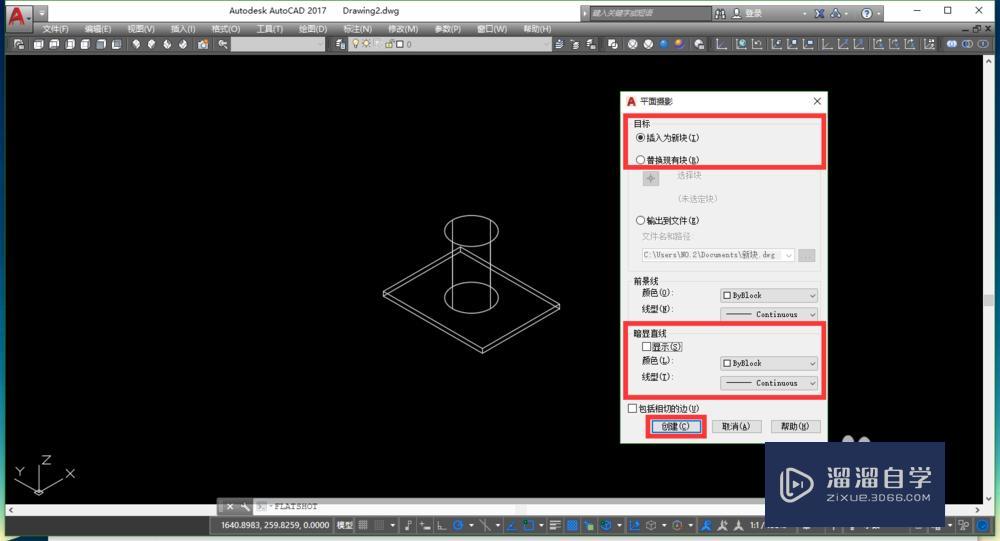Open the 文件(F) menu
Viewport: 1000px width, 541px height.
(55, 29)
